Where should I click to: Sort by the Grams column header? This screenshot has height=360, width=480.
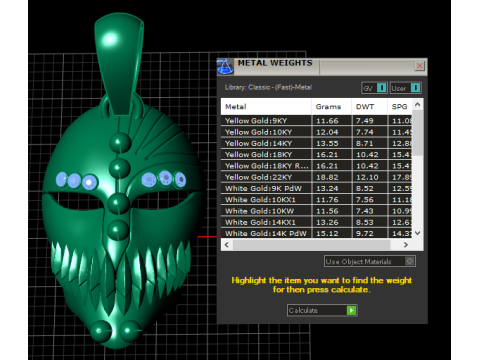(x=331, y=107)
